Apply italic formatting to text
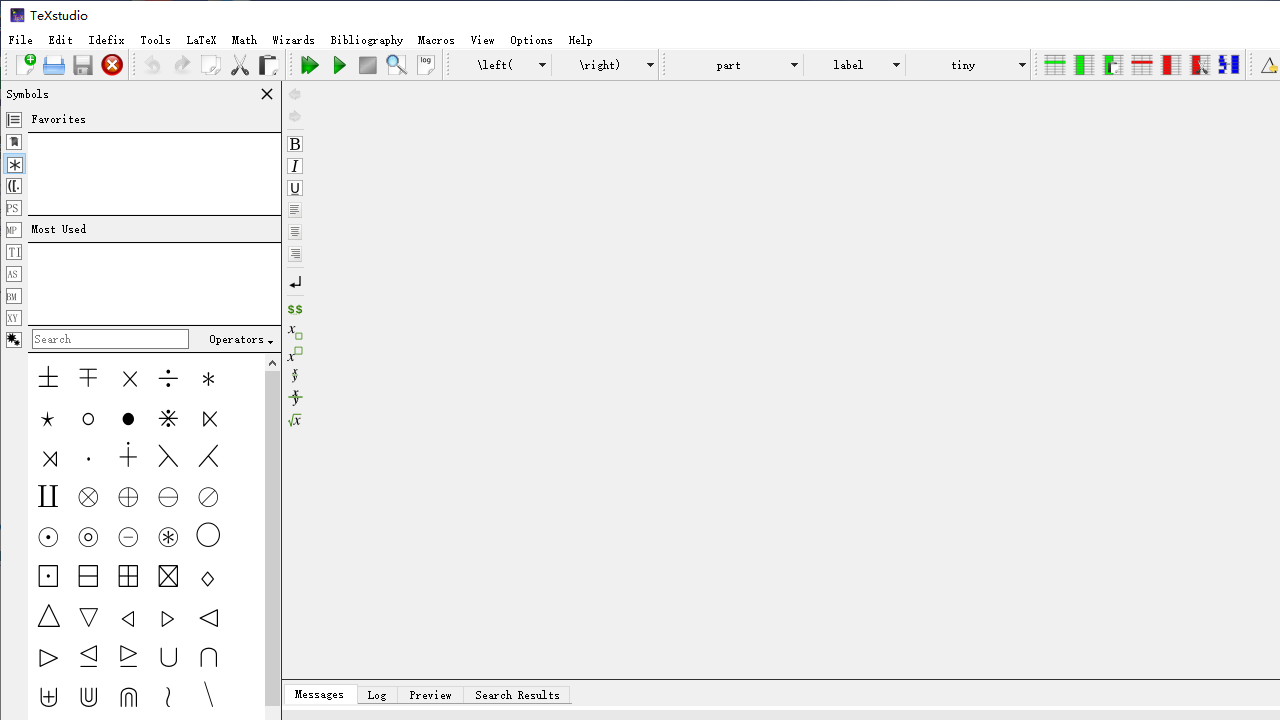Viewport: 1280px width, 720px height. (x=295, y=166)
